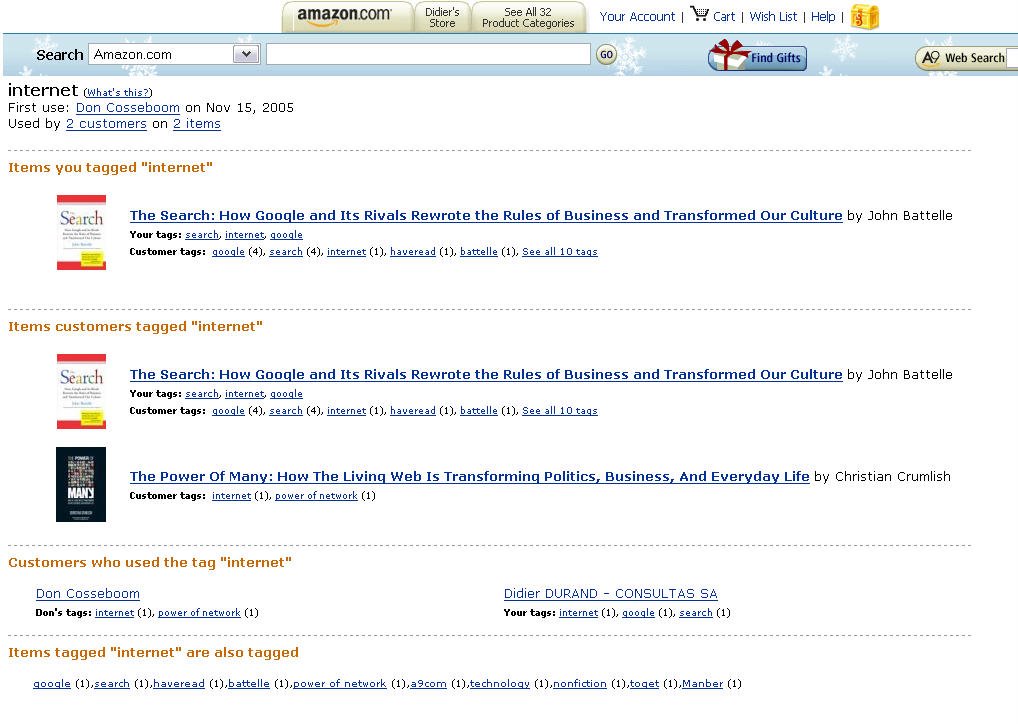Screen dimensions: 1018x724
Task: Click 'google' in also tagged list
Action: pos(52,683)
